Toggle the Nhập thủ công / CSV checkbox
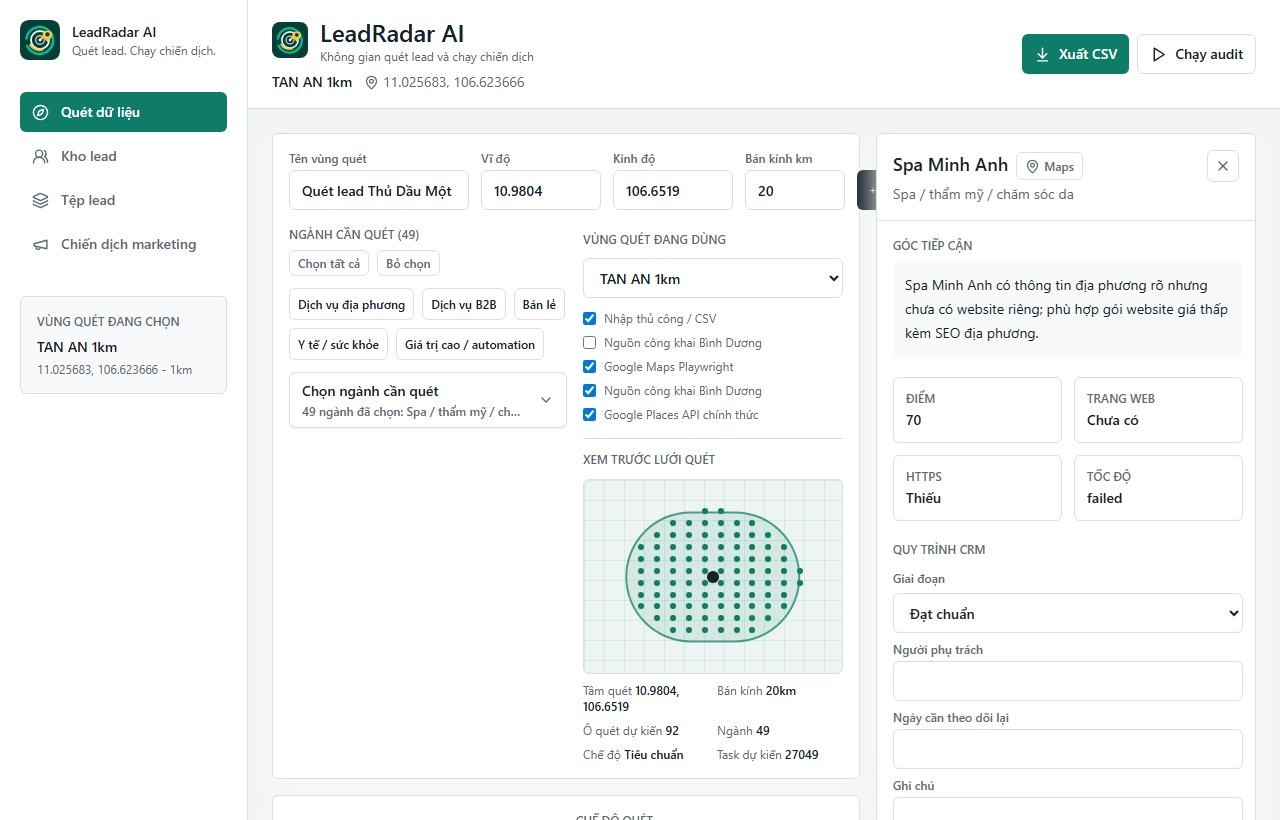The width and height of the screenshot is (1280, 820). click(x=590, y=319)
